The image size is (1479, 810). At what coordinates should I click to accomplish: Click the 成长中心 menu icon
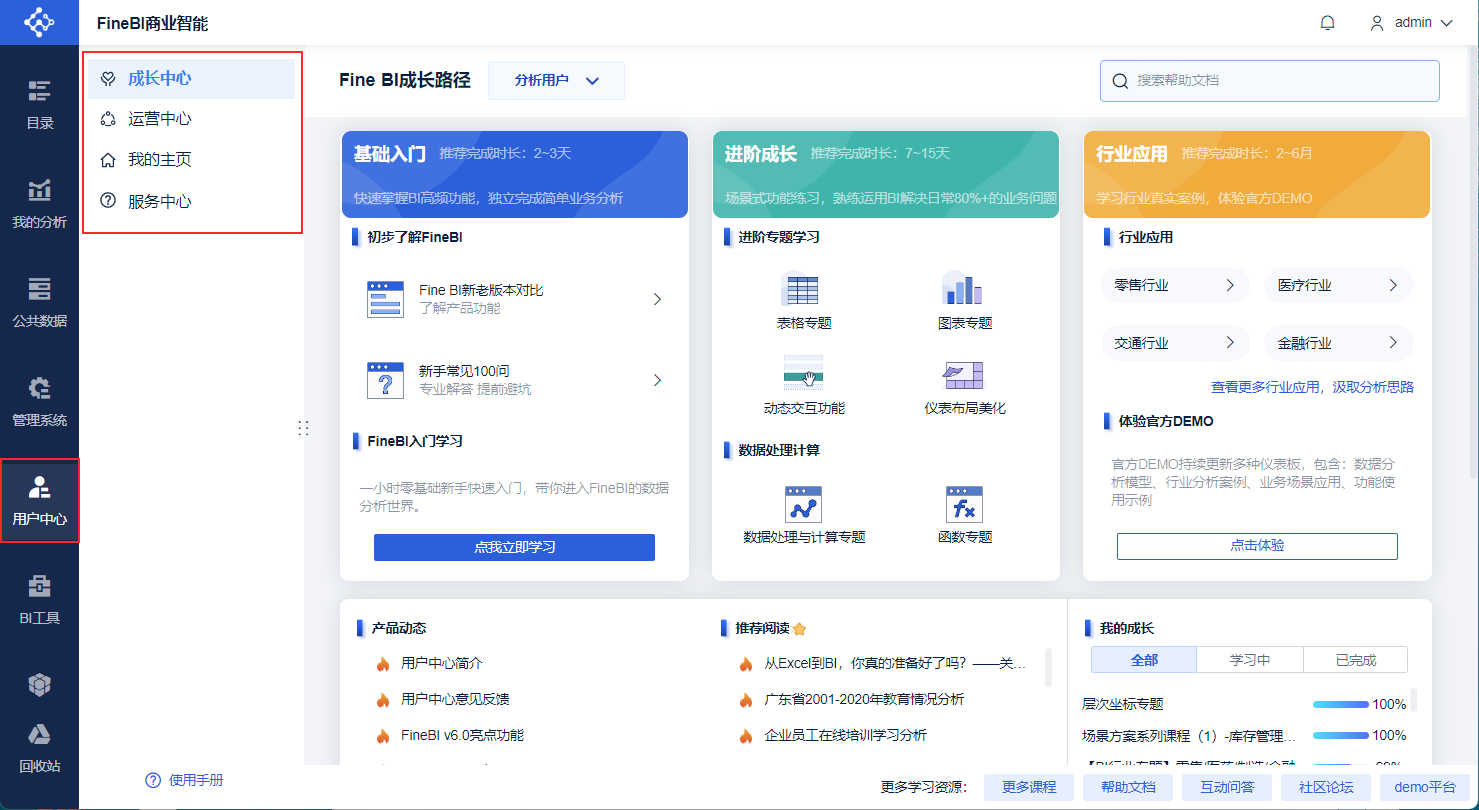[108, 78]
